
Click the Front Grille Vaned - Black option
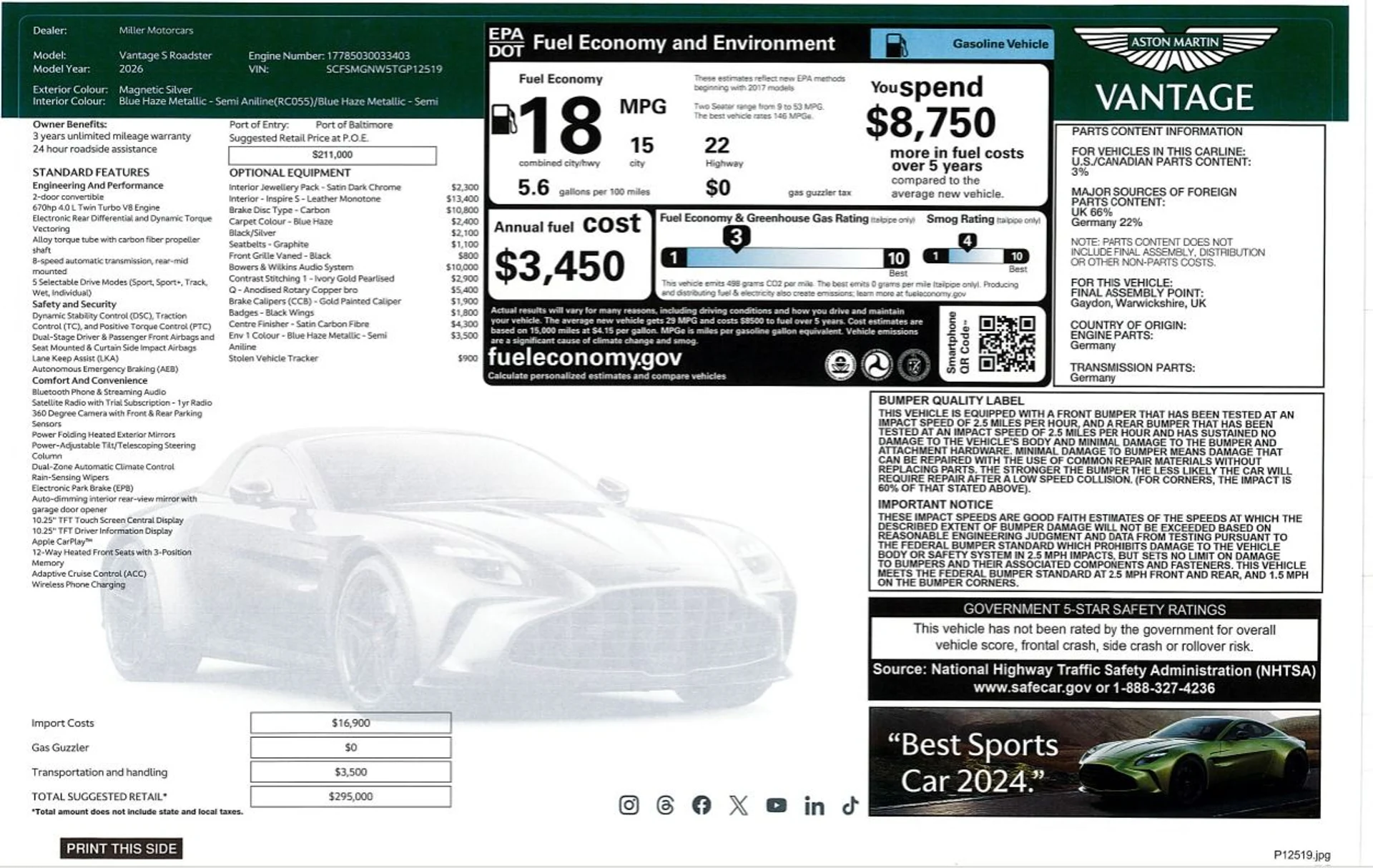280,256
